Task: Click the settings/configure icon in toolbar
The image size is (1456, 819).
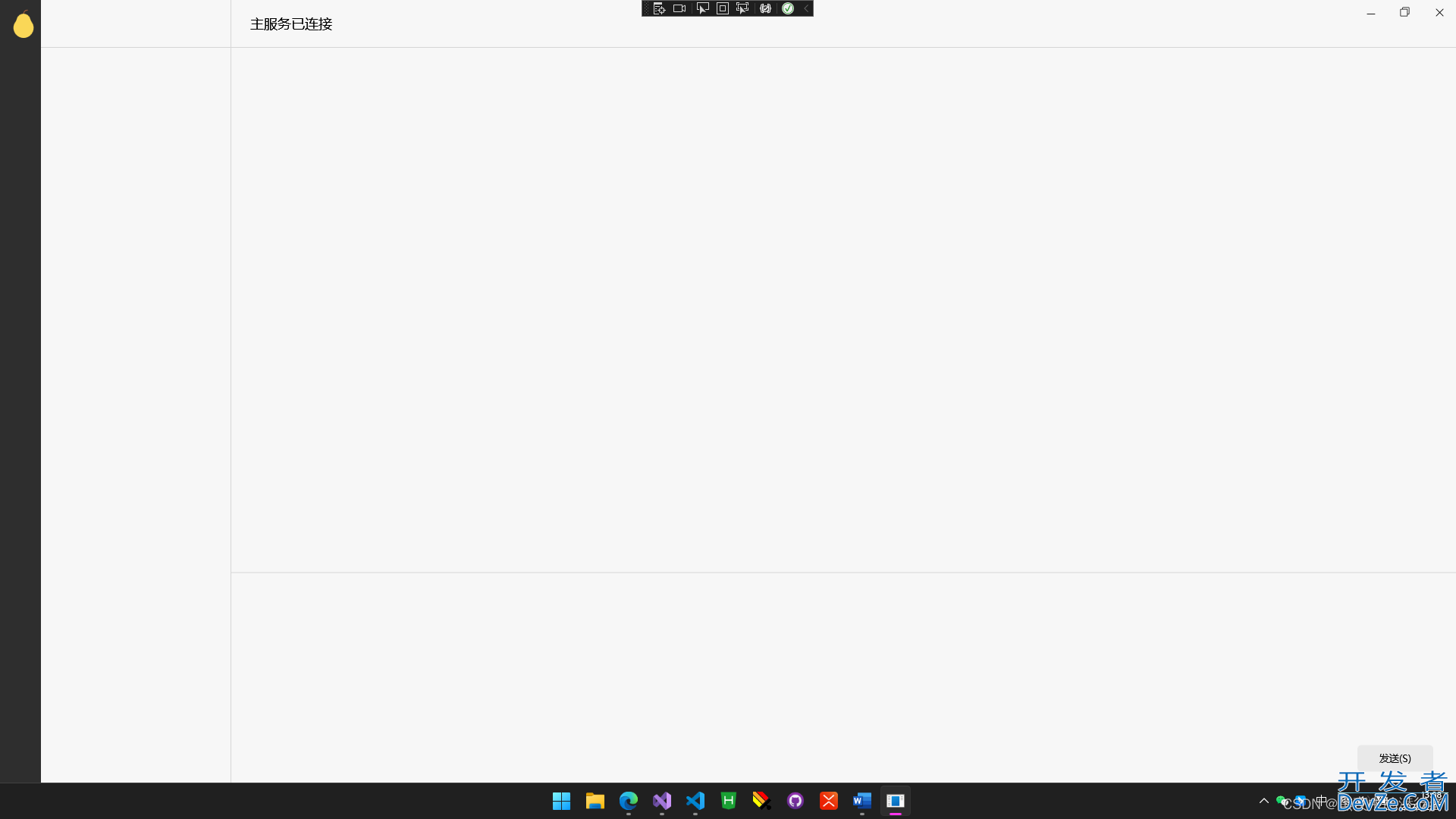Action: click(765, 8)
